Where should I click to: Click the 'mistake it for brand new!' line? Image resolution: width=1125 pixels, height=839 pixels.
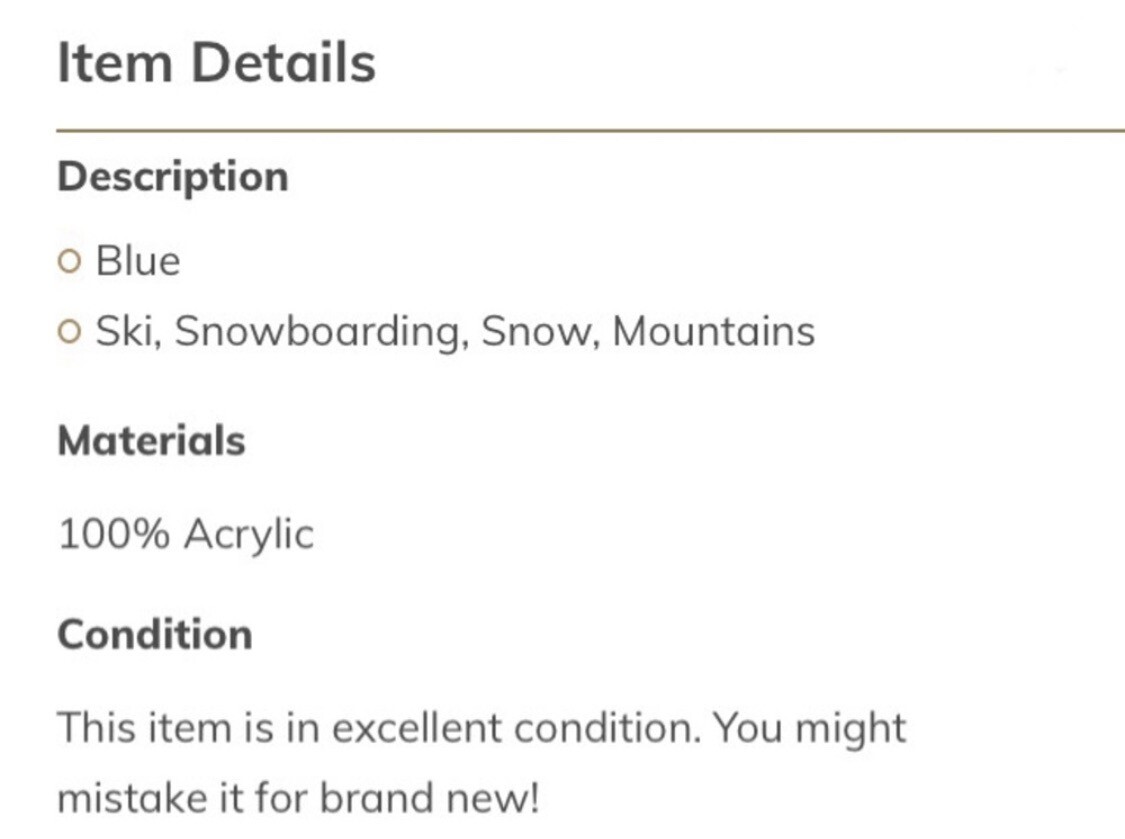298,798
